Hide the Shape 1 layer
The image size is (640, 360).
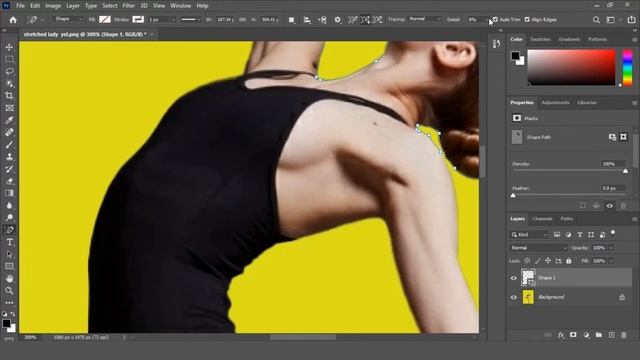click(x=513, y=278)
